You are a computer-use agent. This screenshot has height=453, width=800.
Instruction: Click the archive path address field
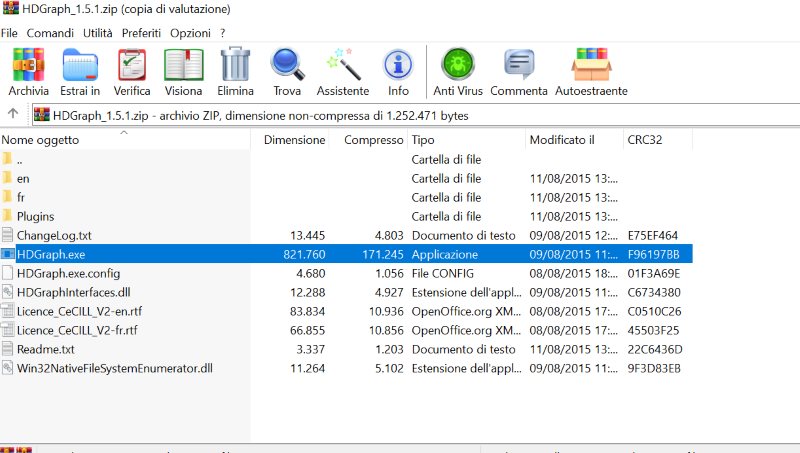416,115
